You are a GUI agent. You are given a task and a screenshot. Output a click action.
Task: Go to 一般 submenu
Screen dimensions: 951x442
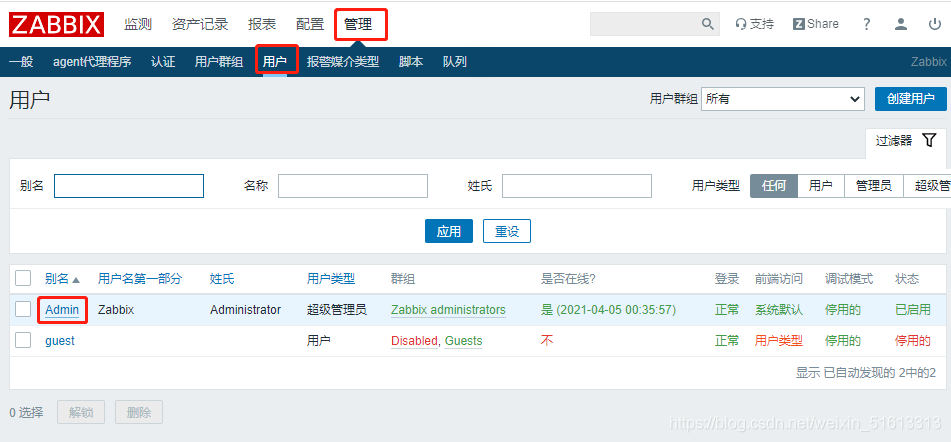[21, 62]
